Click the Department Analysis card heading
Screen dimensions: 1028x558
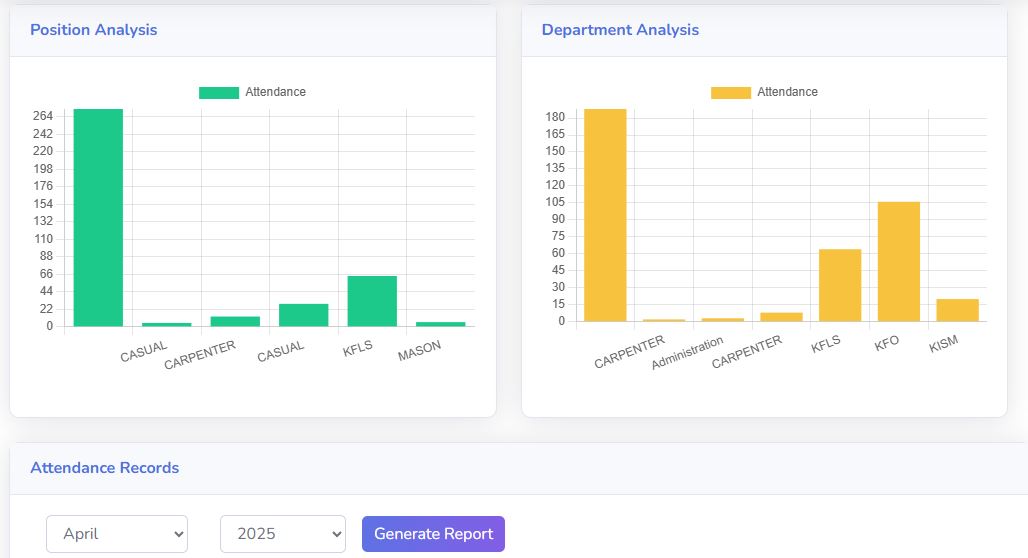point(620,30)
